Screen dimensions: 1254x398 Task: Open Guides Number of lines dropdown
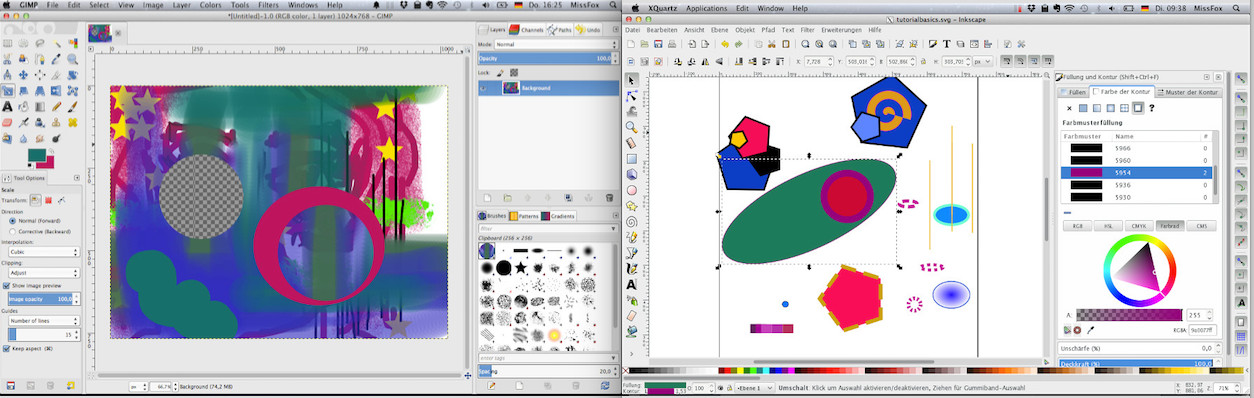tap(43, 320)
